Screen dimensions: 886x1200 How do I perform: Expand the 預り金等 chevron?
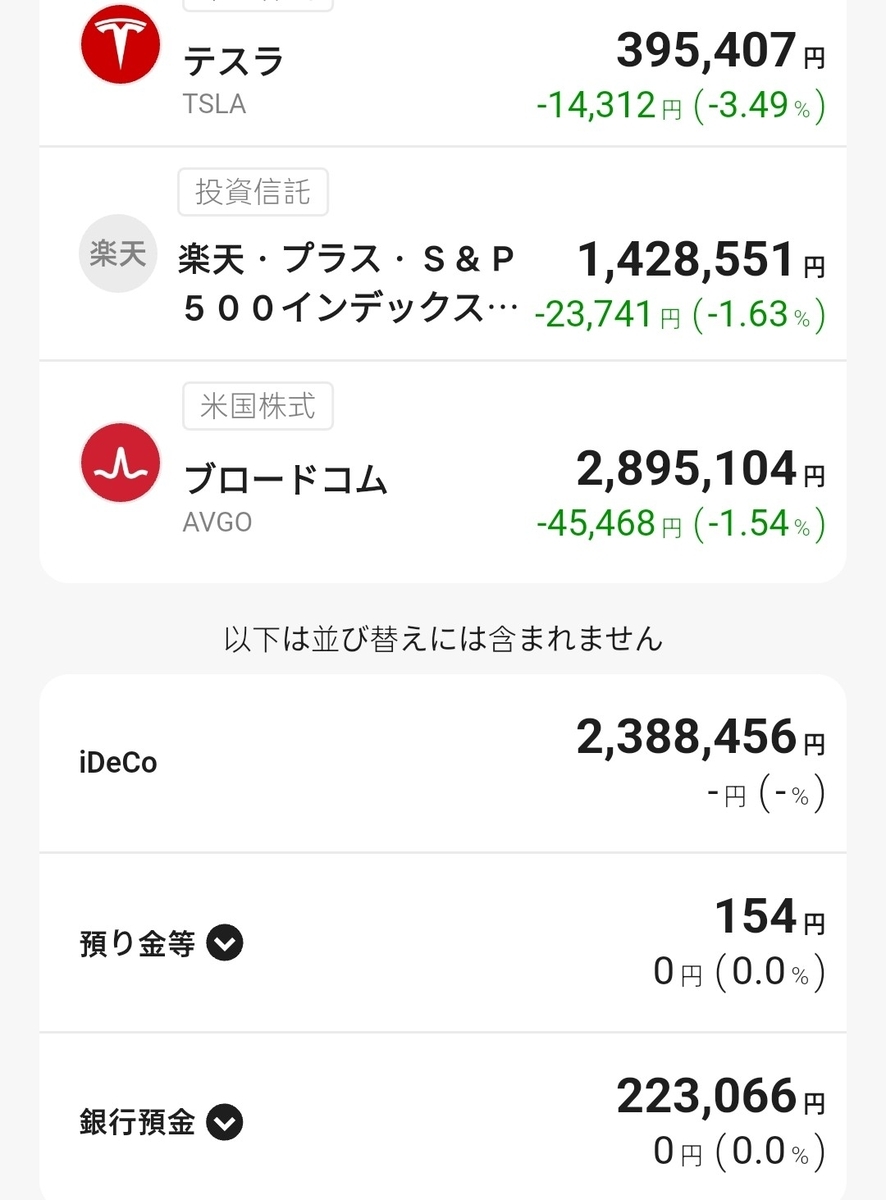pos(225,943)
